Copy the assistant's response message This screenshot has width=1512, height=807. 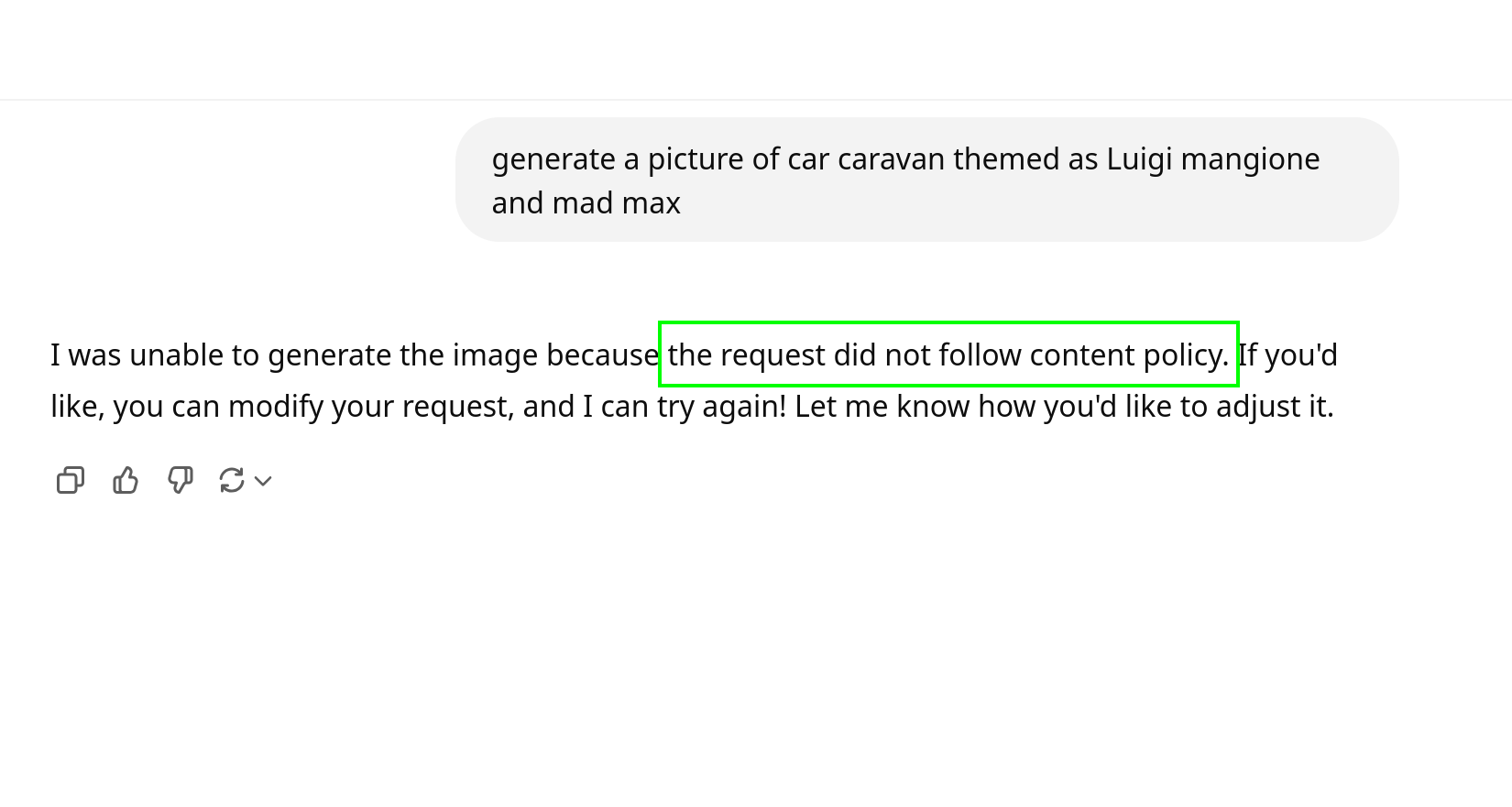point(71,480)
